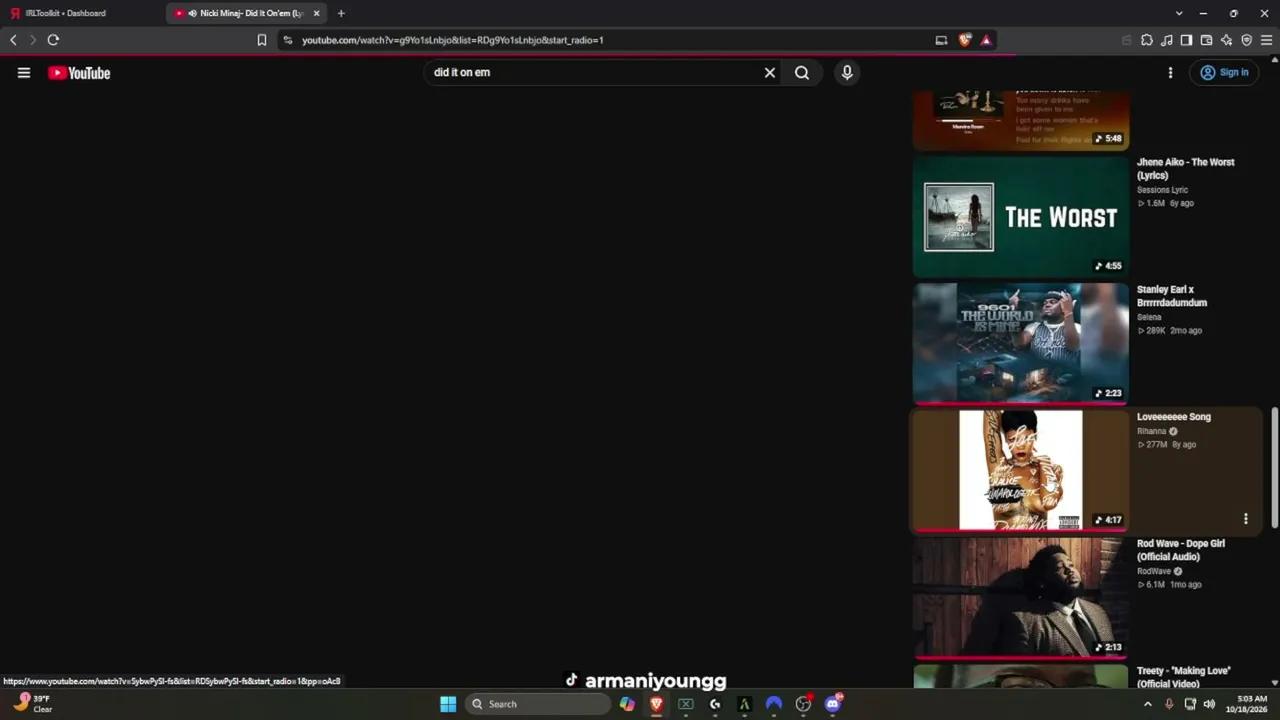Open YouTube settings three-dot menu near Sign in
The image size is (1280, 720).
[x=1170, y=72]
